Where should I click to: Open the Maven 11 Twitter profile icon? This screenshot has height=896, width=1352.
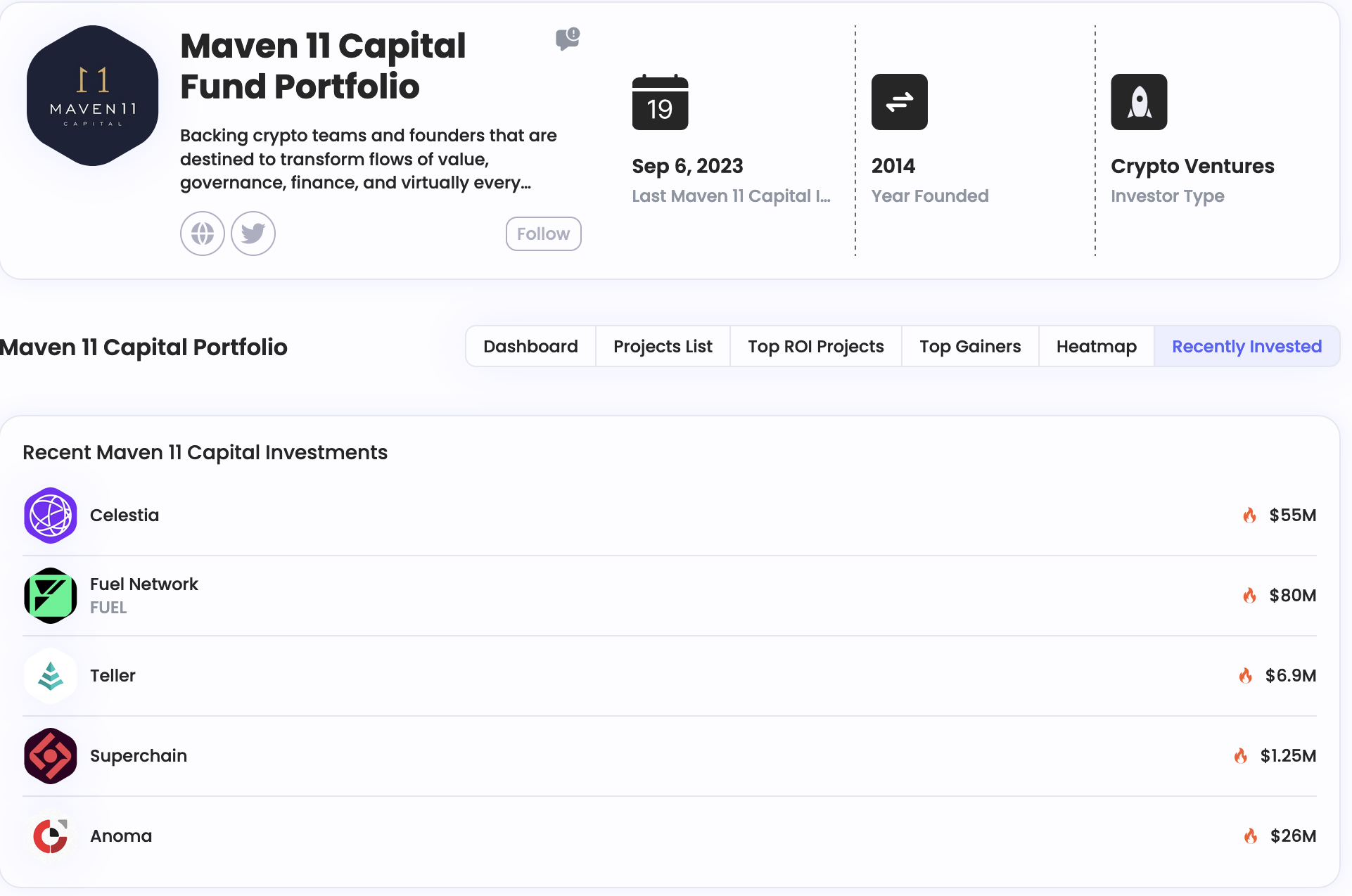253,233
